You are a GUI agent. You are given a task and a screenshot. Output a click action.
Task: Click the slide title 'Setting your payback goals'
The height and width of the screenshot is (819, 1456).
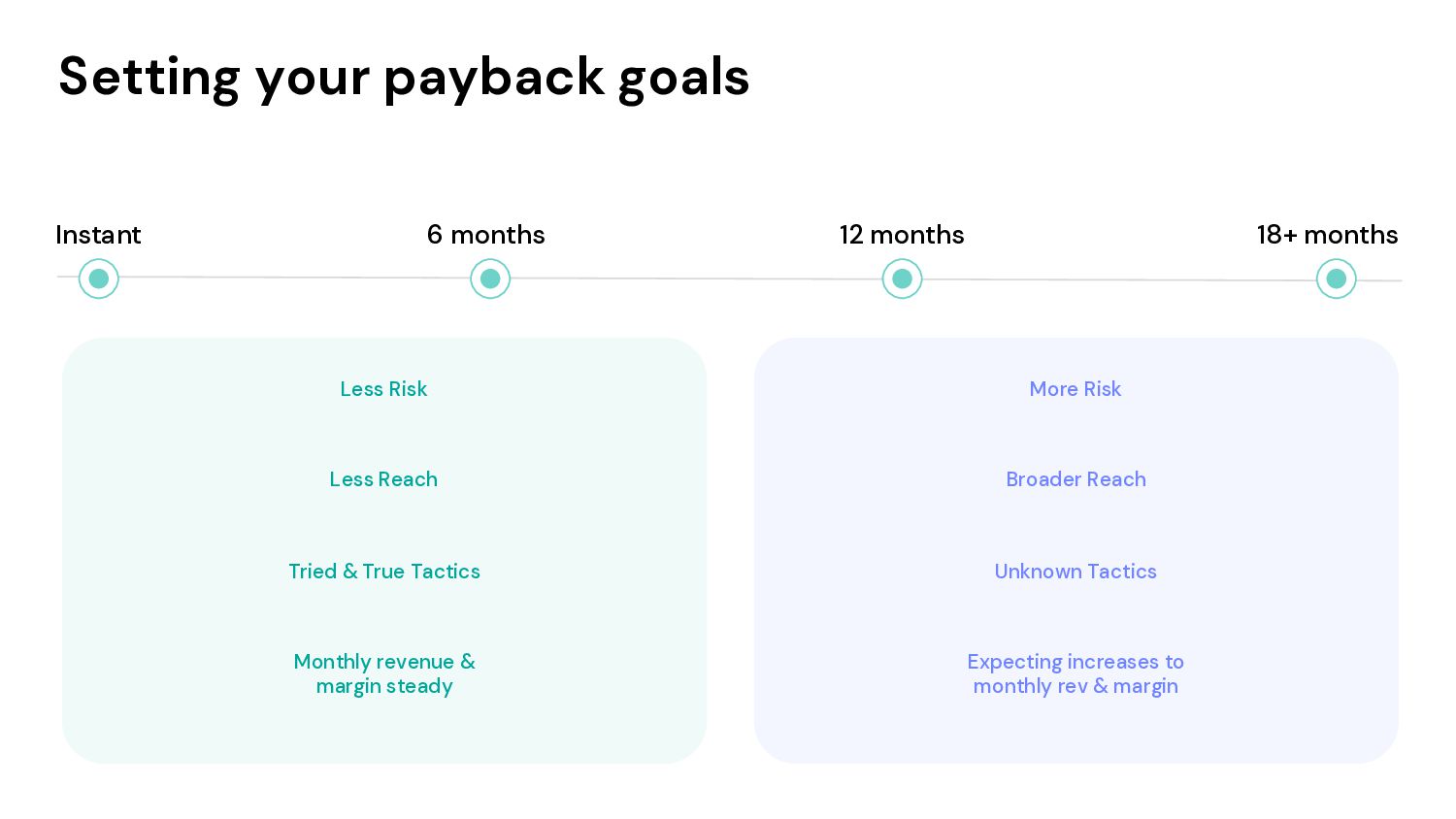404,78
